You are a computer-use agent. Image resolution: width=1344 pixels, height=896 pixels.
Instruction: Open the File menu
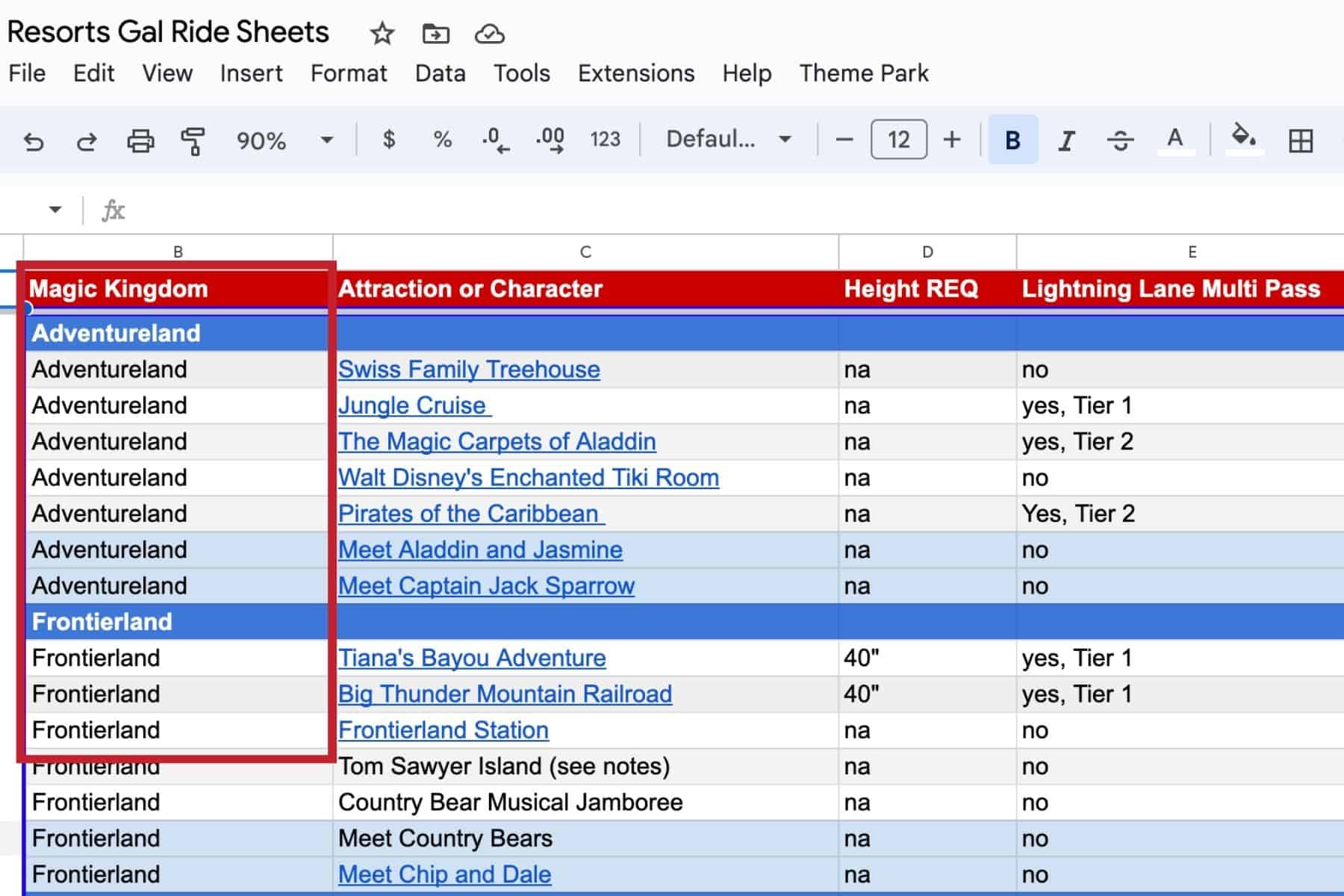(x=27, y=73)
